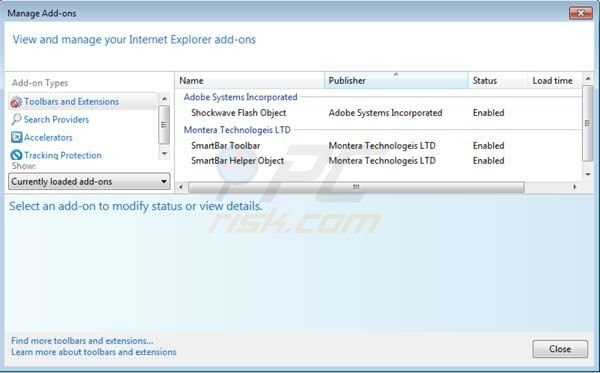This screenshot has width=600, height=373.
Task: Close the Manage Add-ons window
Action: (x=580, y=13)
